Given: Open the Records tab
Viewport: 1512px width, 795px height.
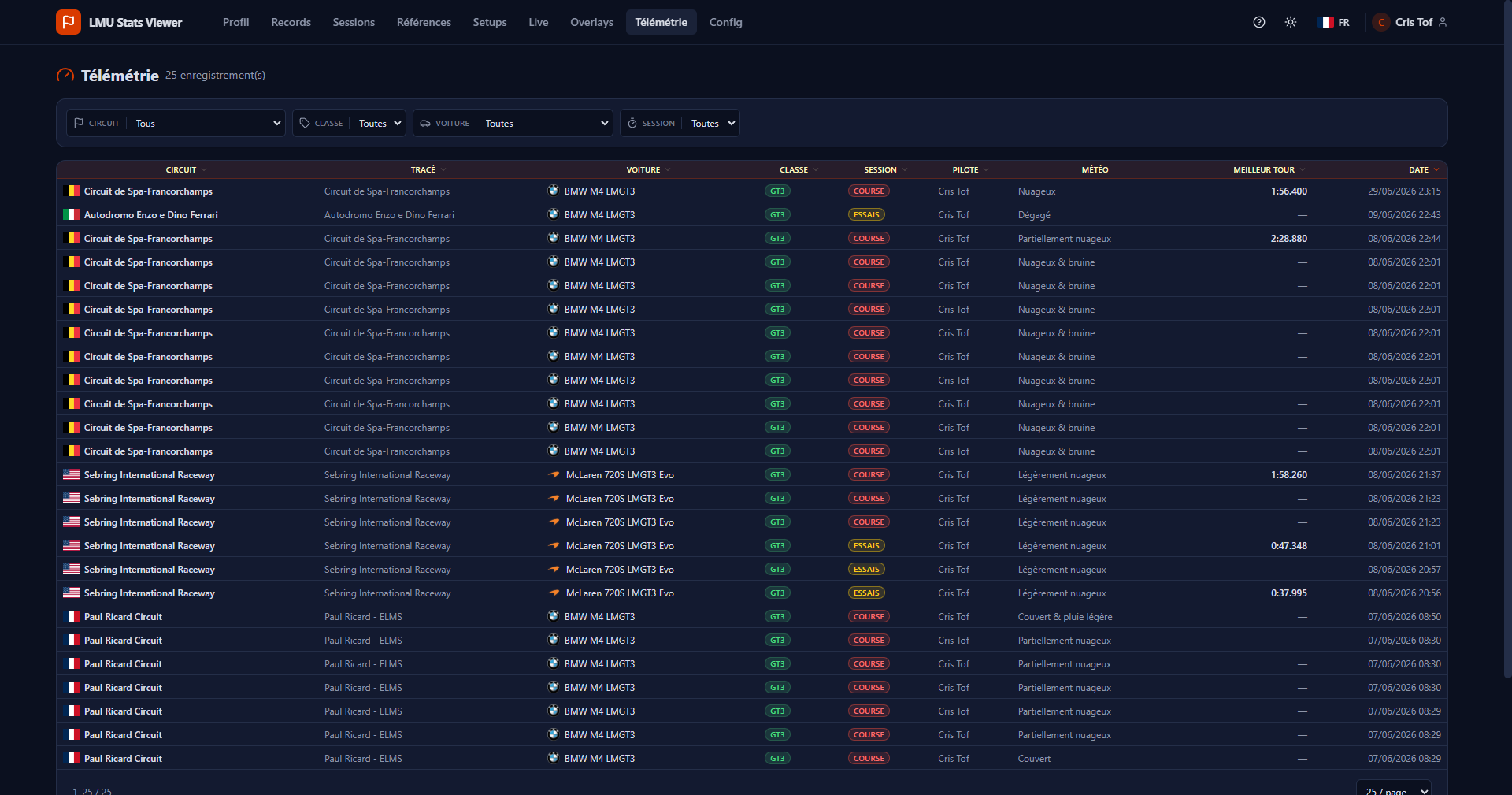Looking at the screenshot, I should 291,22.
